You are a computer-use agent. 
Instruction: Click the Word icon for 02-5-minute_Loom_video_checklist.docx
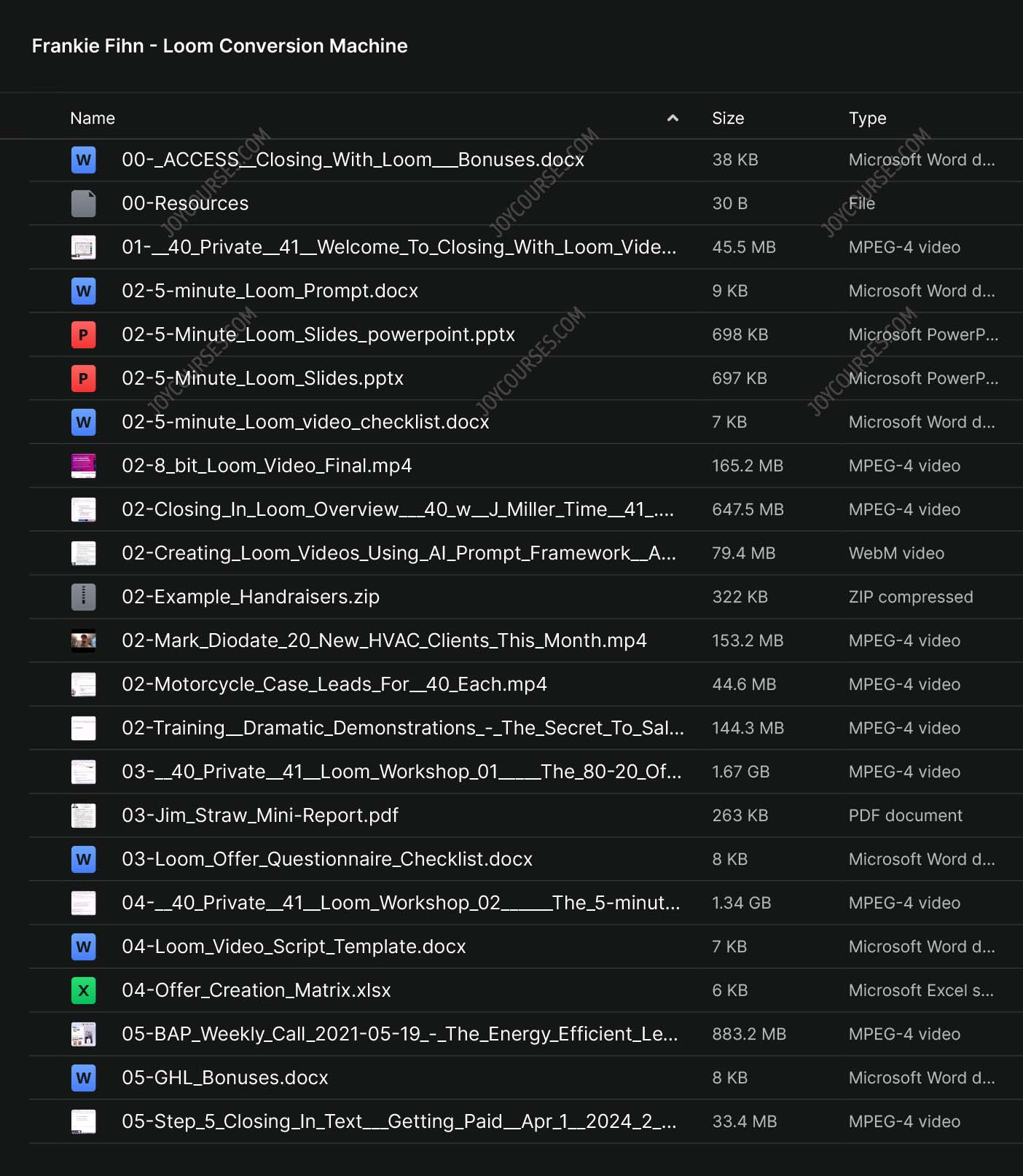click(x=83, y=422)
